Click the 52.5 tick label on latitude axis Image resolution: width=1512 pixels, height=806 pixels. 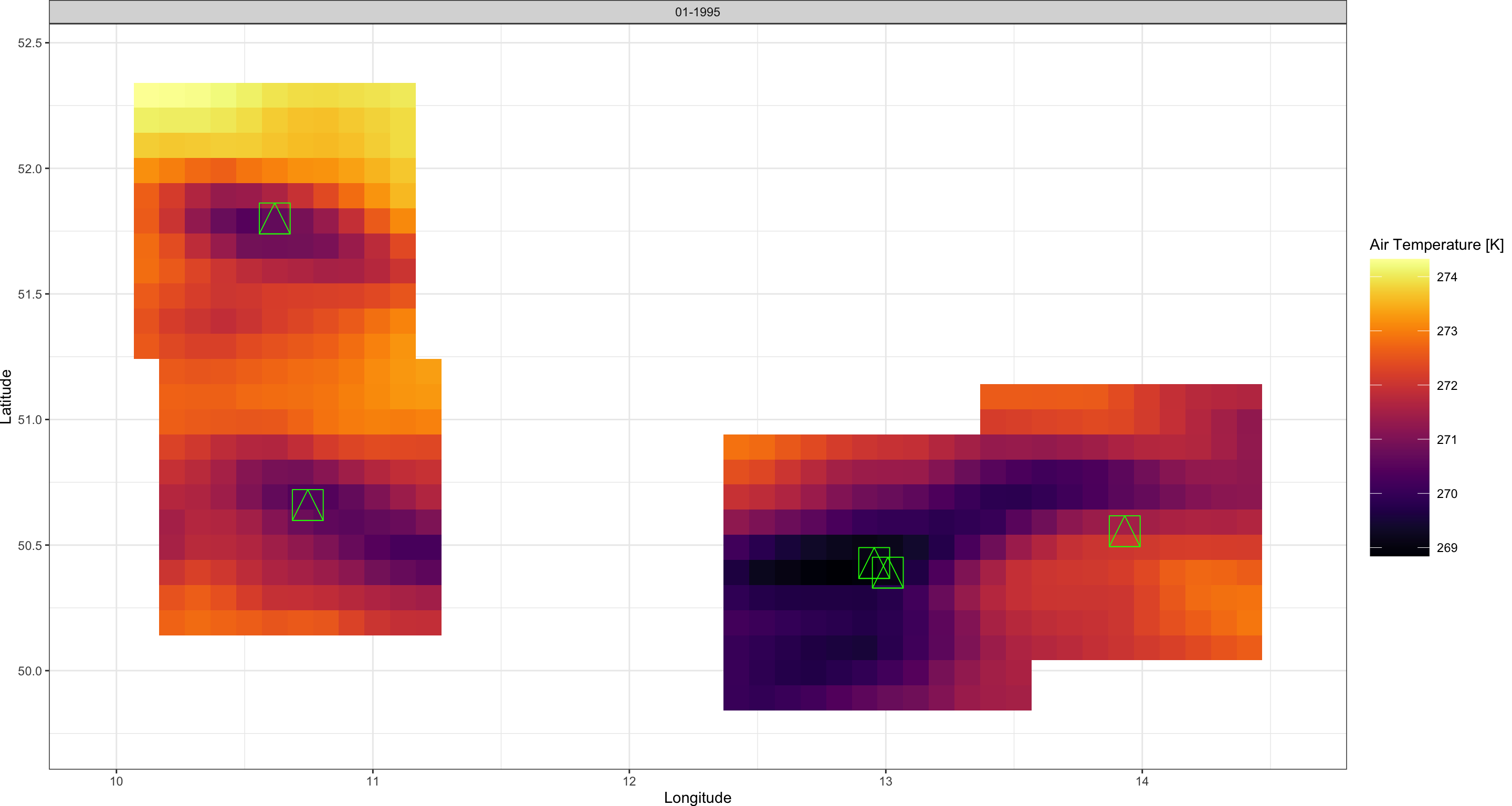29,44
